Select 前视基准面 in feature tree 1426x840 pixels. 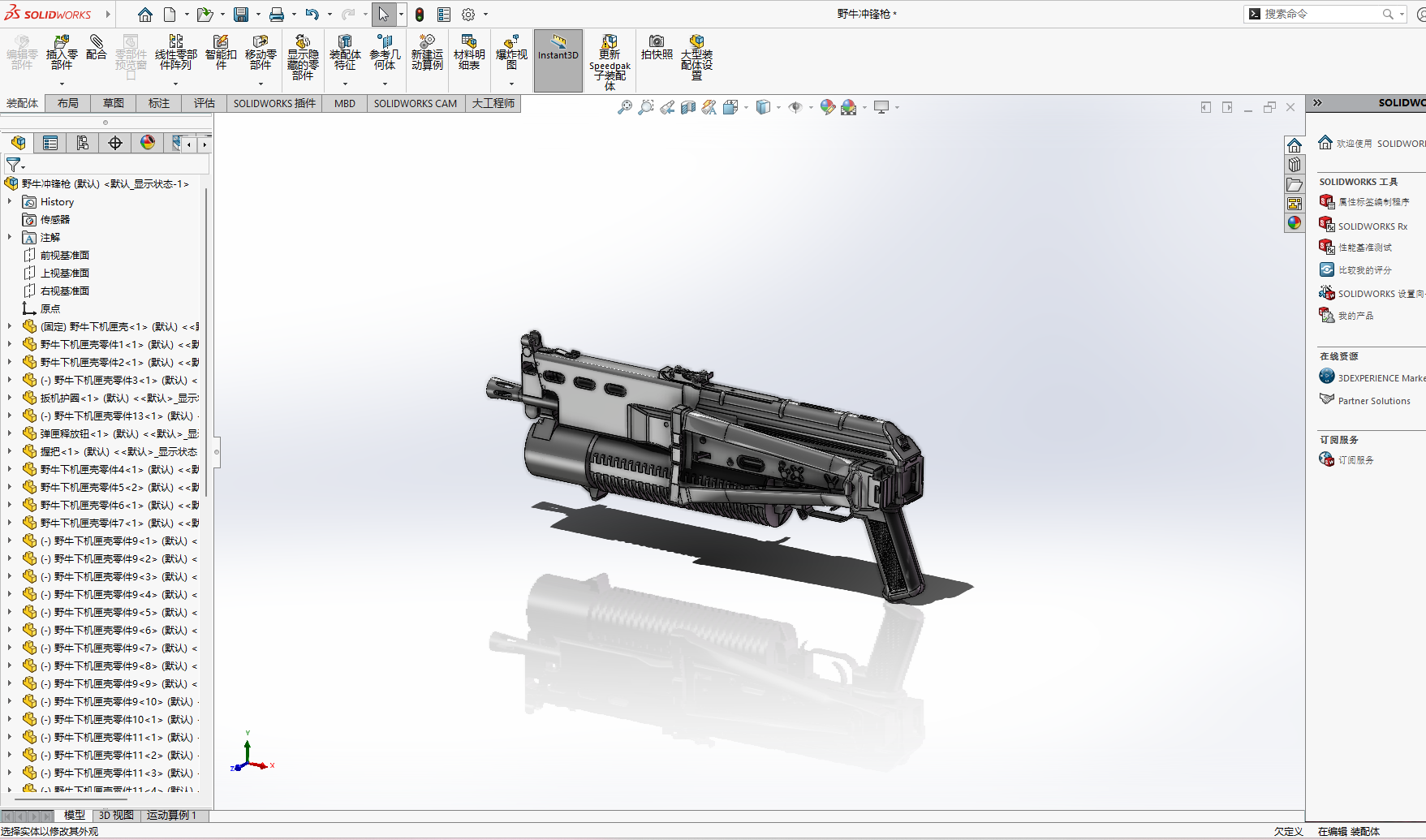(65, 255)
